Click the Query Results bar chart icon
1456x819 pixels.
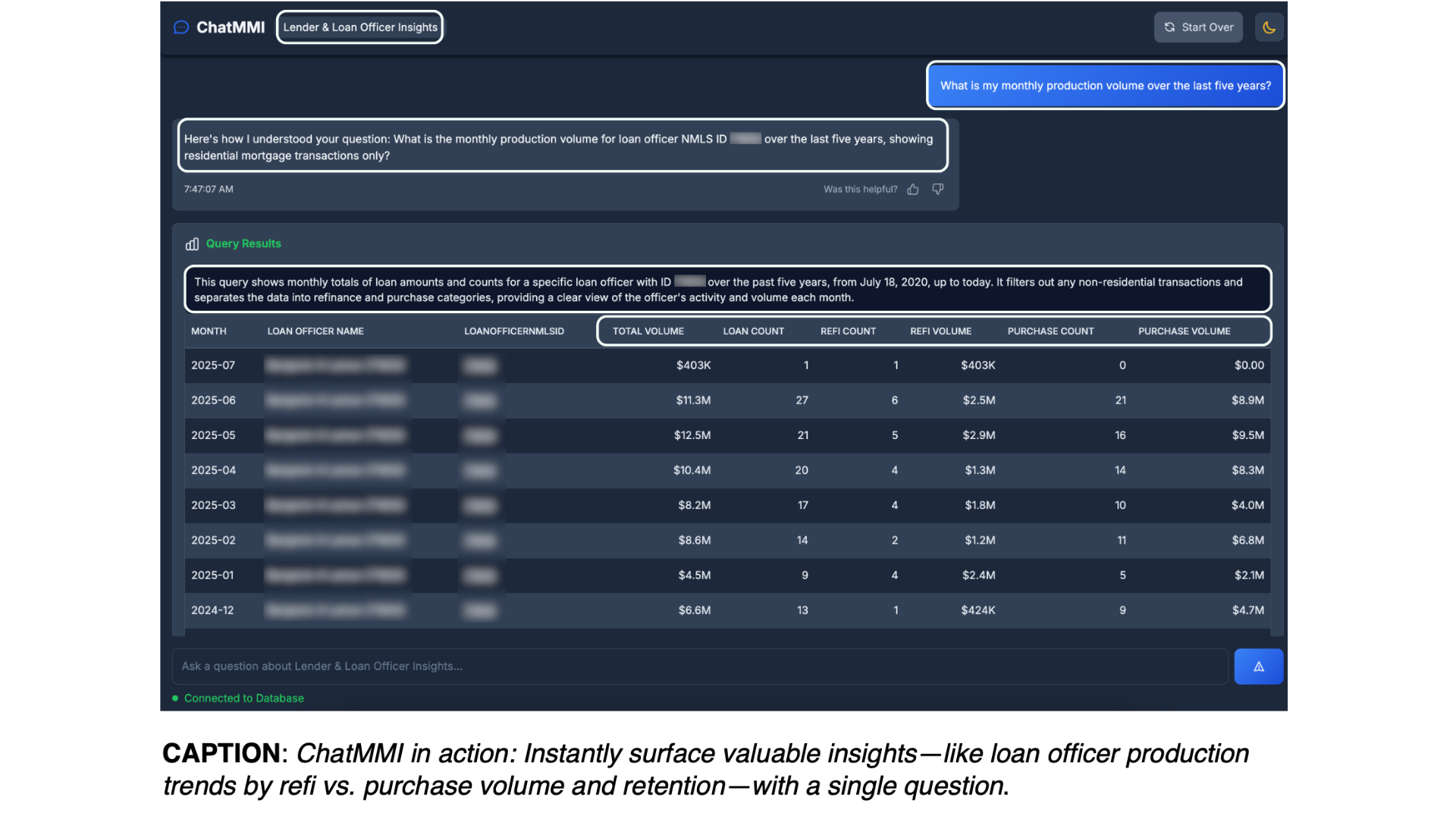point(192,244)
